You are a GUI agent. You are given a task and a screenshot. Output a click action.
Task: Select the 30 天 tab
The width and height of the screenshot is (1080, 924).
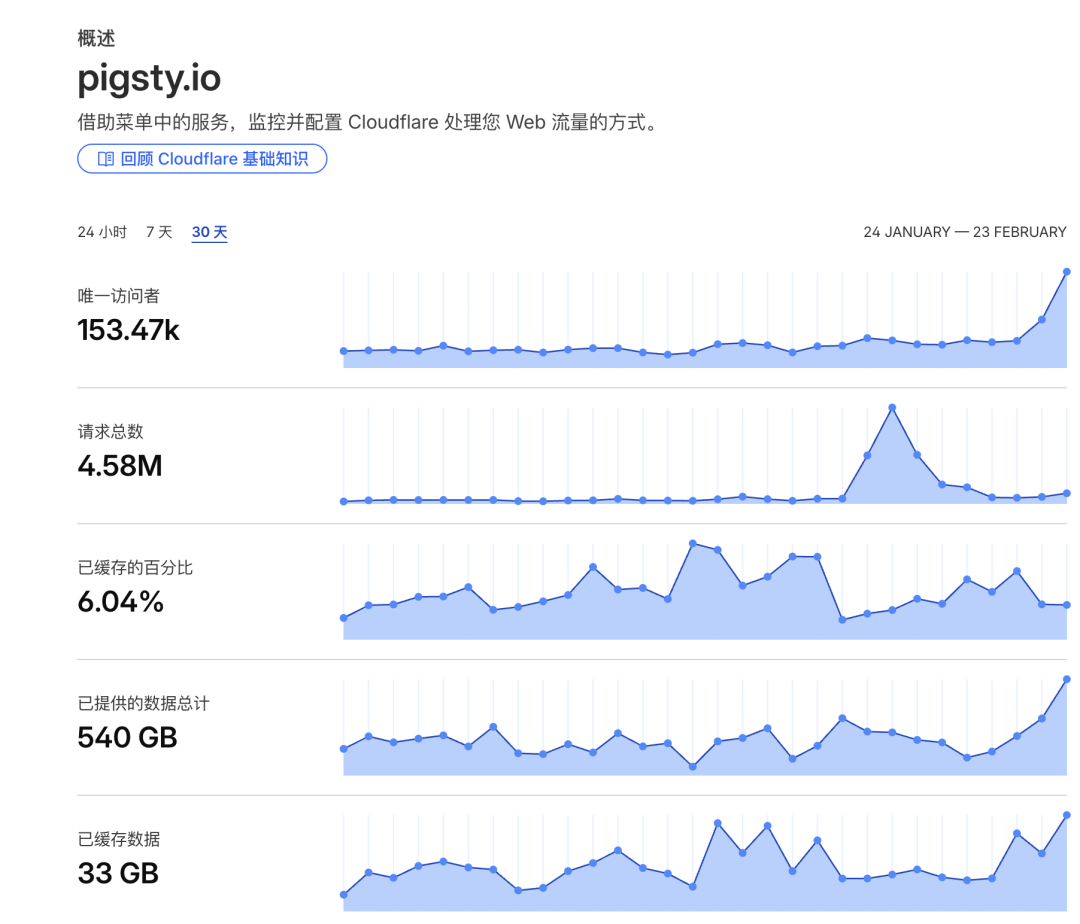click(x=209, y=231)
